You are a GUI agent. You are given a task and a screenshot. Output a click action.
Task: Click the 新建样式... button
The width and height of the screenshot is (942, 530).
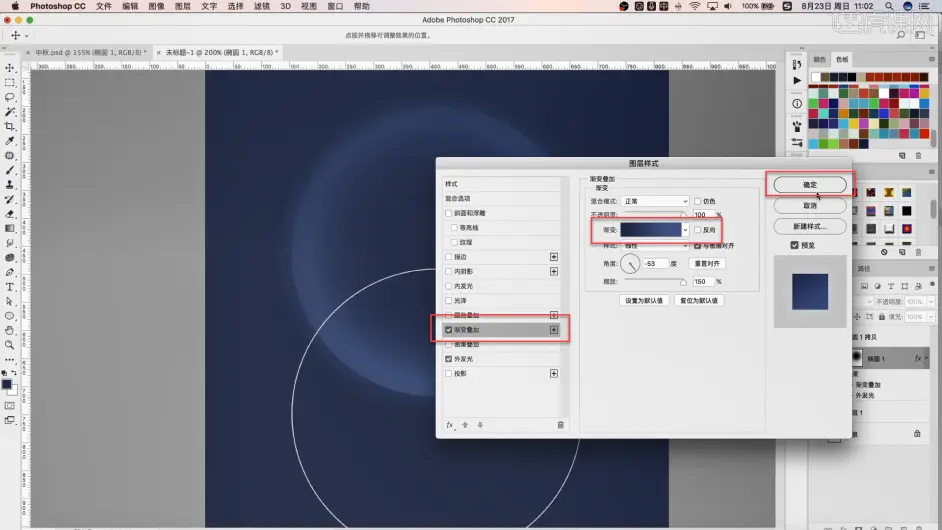[x=810, y=227]
